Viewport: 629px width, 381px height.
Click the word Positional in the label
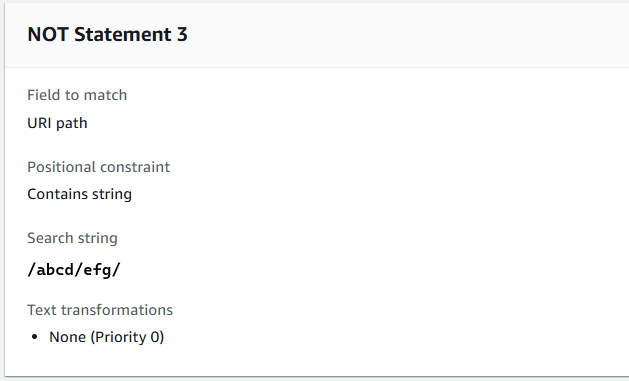(61, 167)
